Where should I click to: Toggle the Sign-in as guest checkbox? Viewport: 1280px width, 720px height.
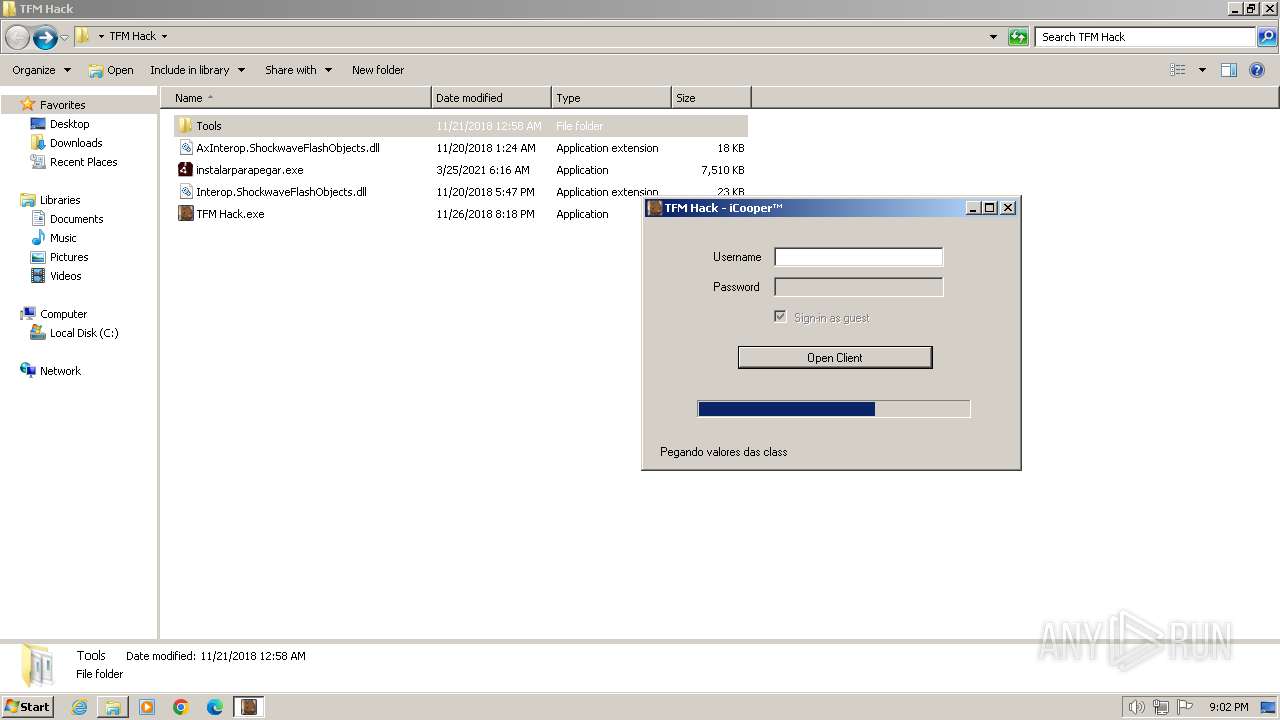780,317
